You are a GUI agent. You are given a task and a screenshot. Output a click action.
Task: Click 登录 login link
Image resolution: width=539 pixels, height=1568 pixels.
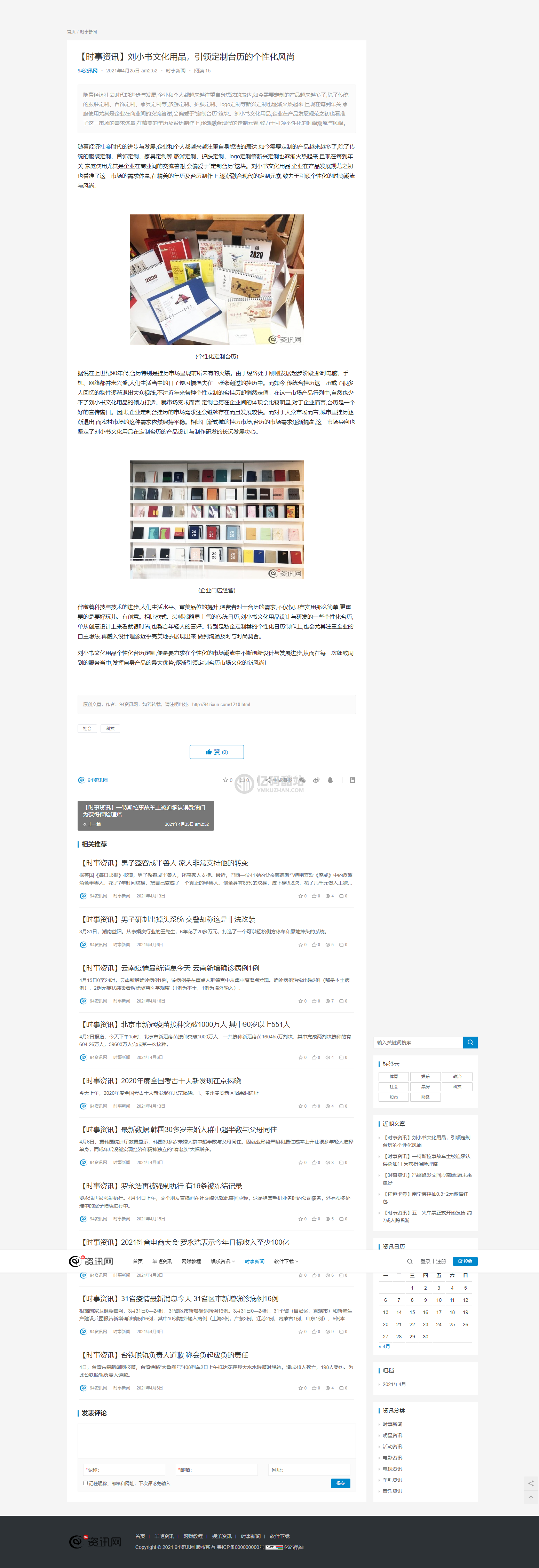(425, 1261)
